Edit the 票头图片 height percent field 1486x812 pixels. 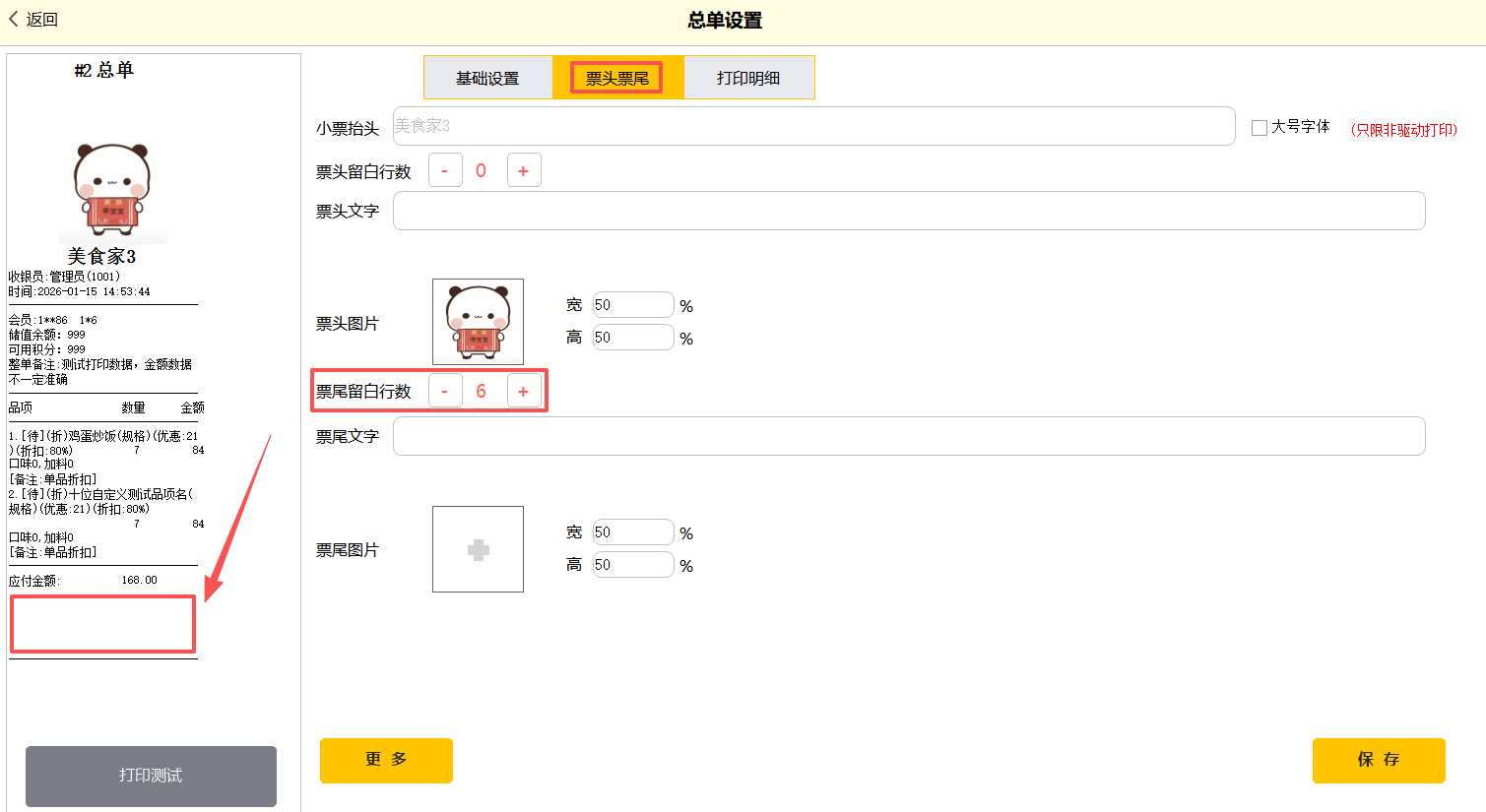click(x=633, y=338)
